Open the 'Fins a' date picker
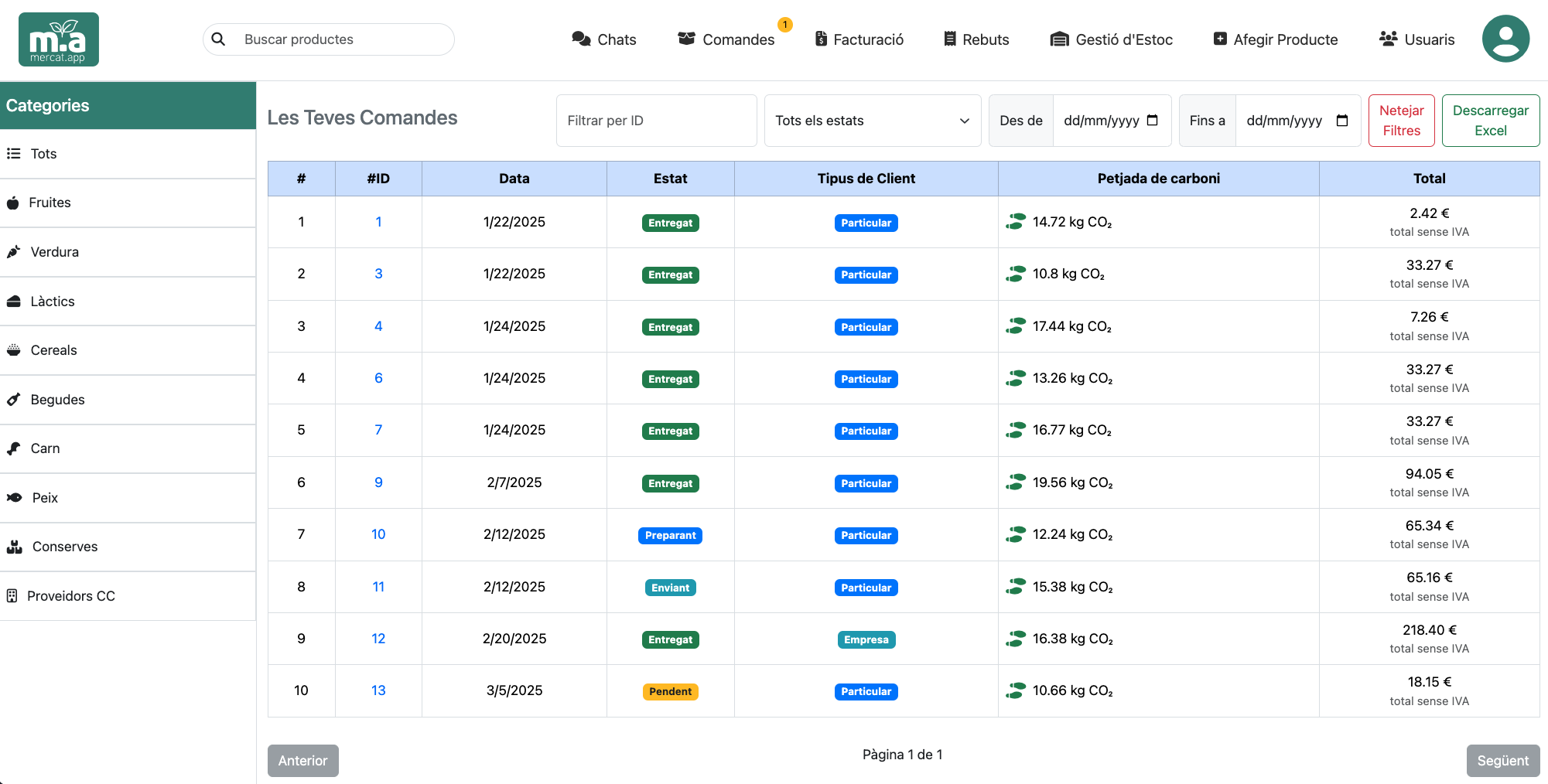 click(1298, 120)
